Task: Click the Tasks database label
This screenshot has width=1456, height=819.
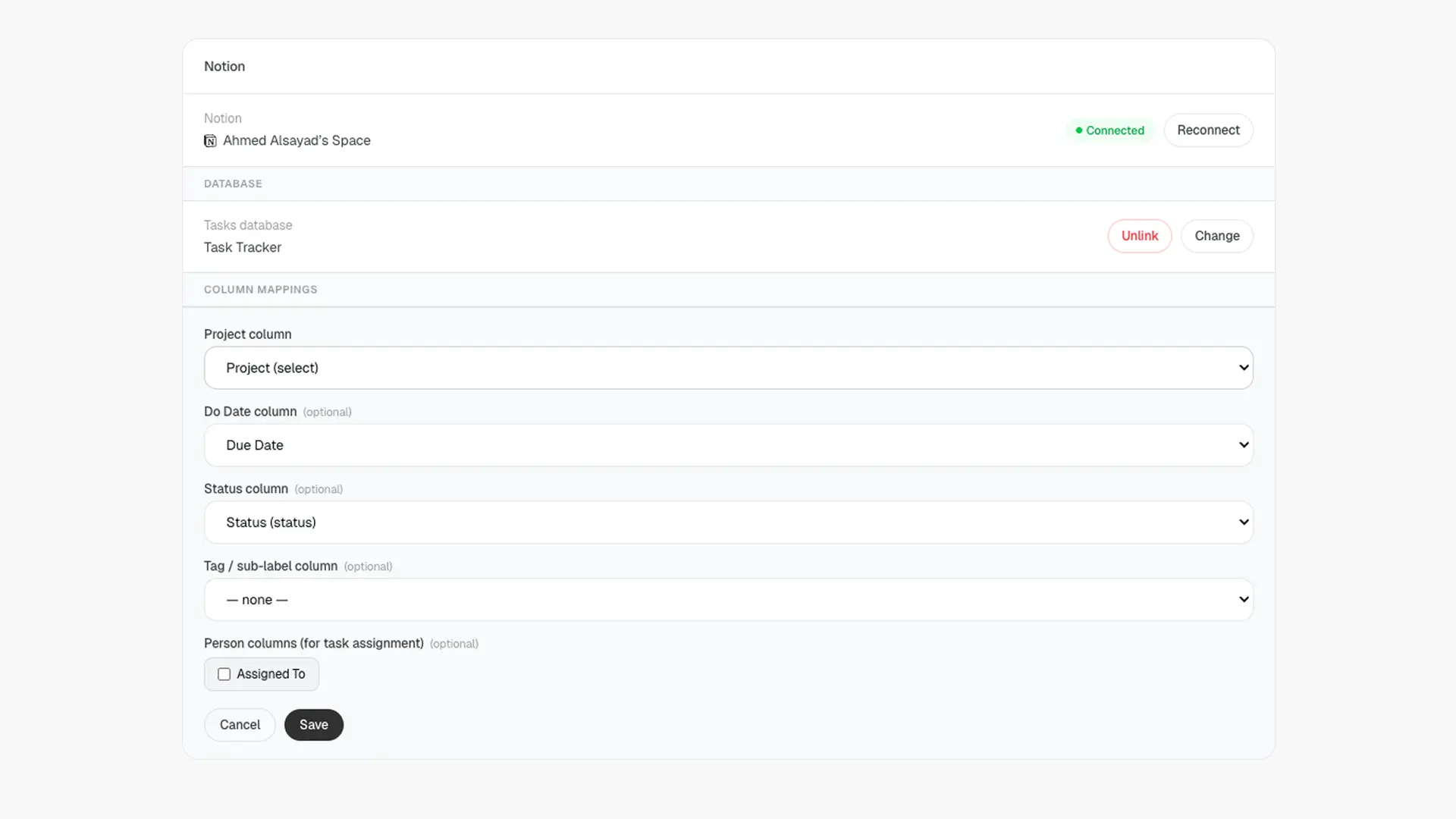Action: (x=247, y=225)
